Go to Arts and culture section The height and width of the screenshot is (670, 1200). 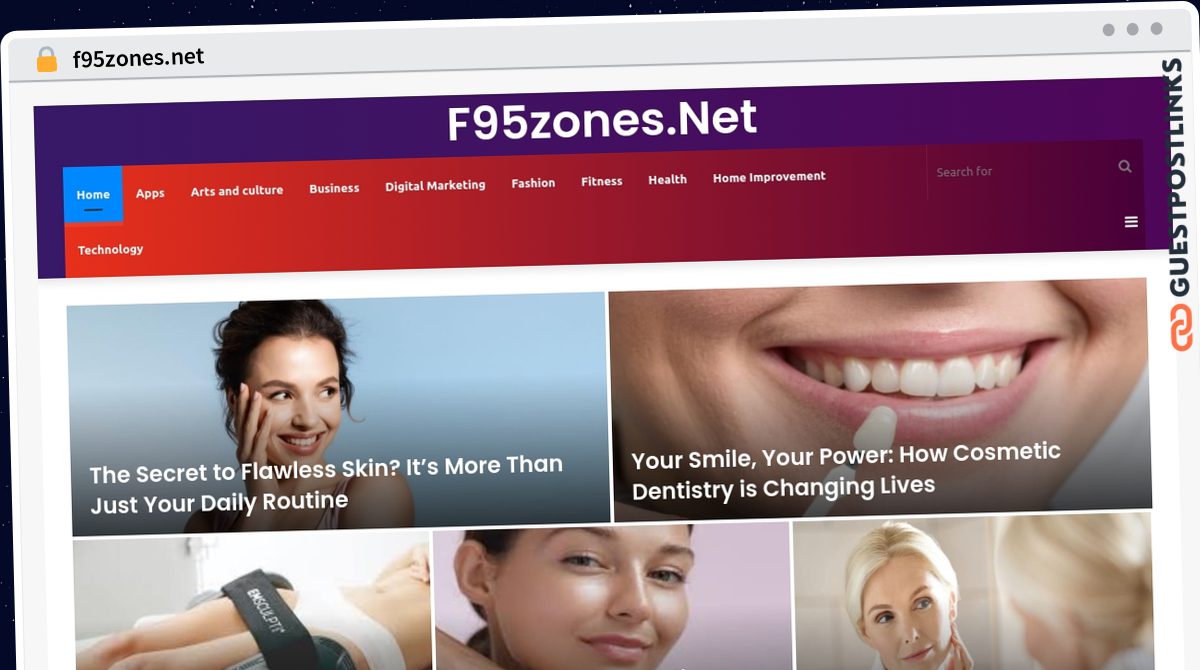[x=237, y=190]
